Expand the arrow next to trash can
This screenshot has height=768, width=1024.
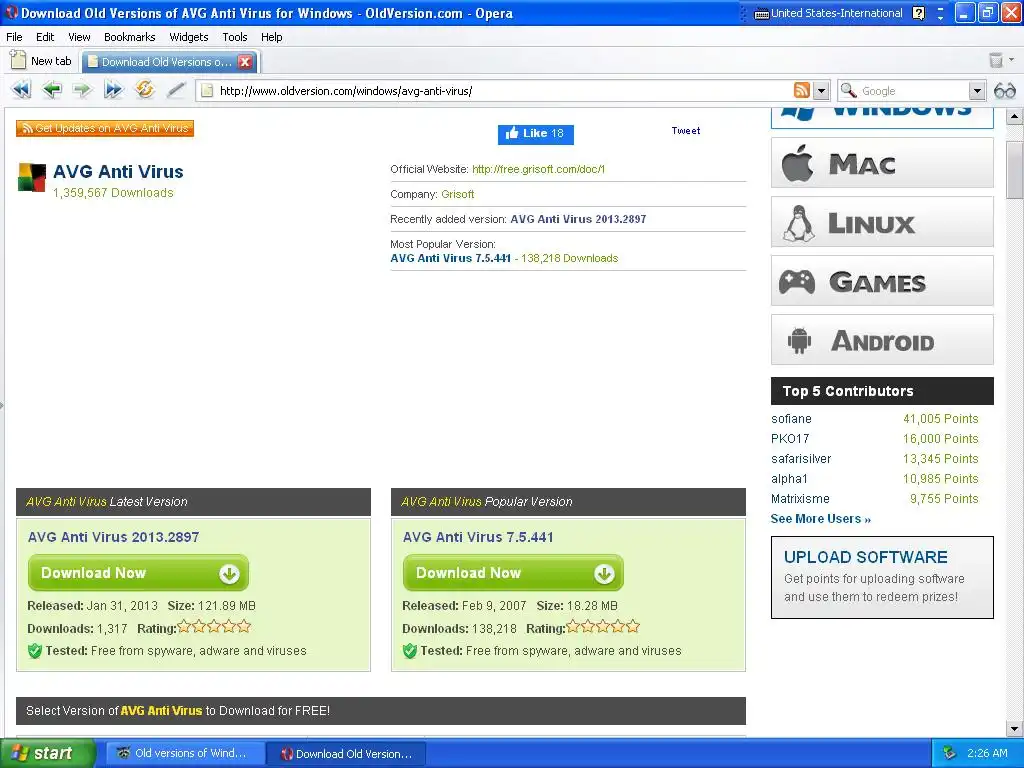coord(1012,60)
